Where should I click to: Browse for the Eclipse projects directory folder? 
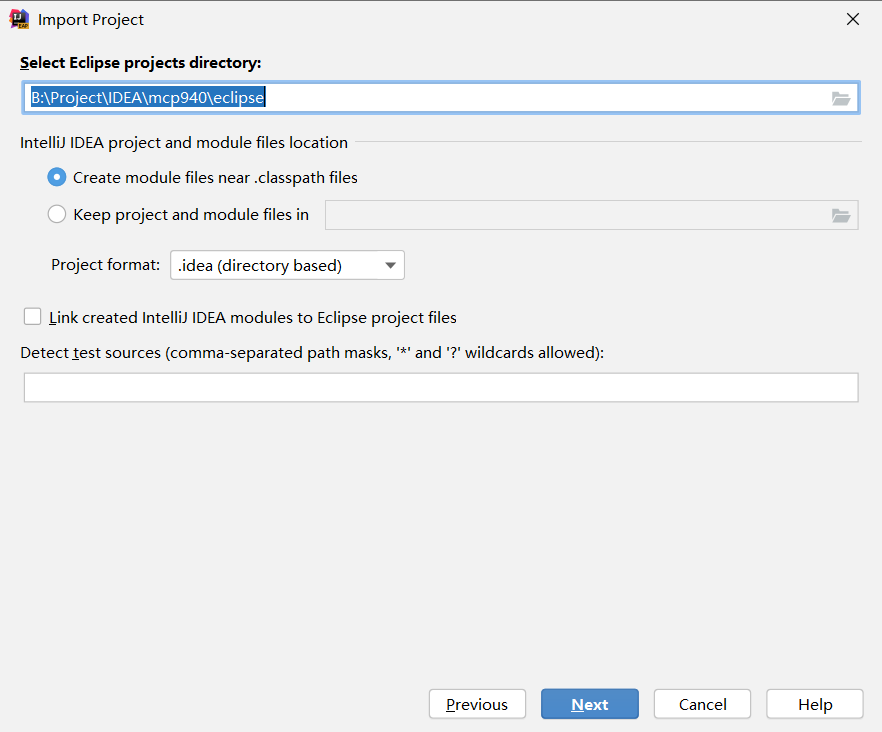[840, 98]
